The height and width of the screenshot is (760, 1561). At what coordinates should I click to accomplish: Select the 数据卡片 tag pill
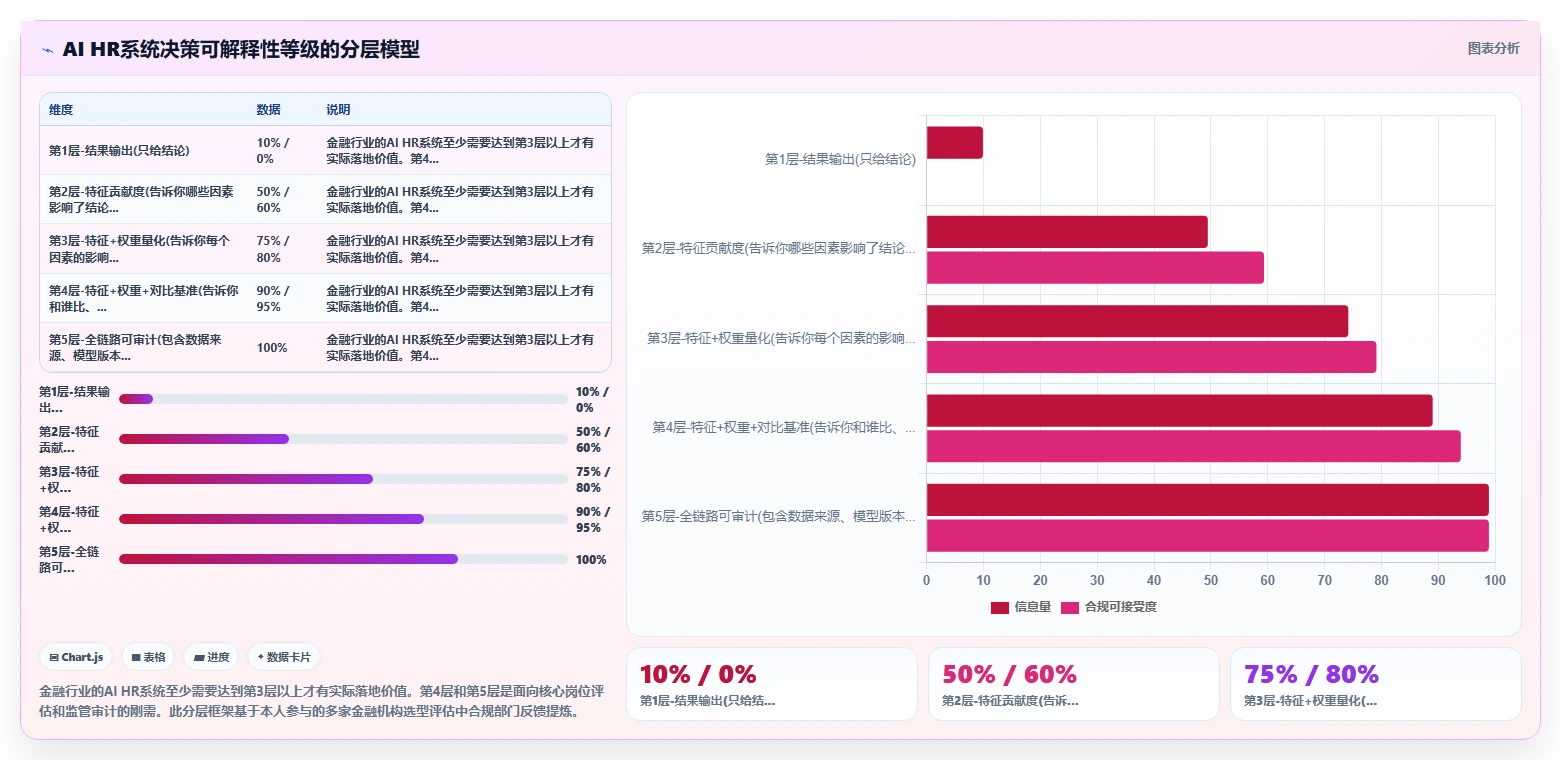[x=284, y=657]
